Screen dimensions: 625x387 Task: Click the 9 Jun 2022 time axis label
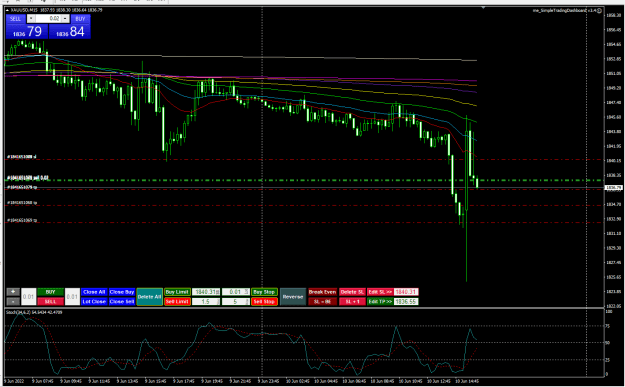point(15,381)
